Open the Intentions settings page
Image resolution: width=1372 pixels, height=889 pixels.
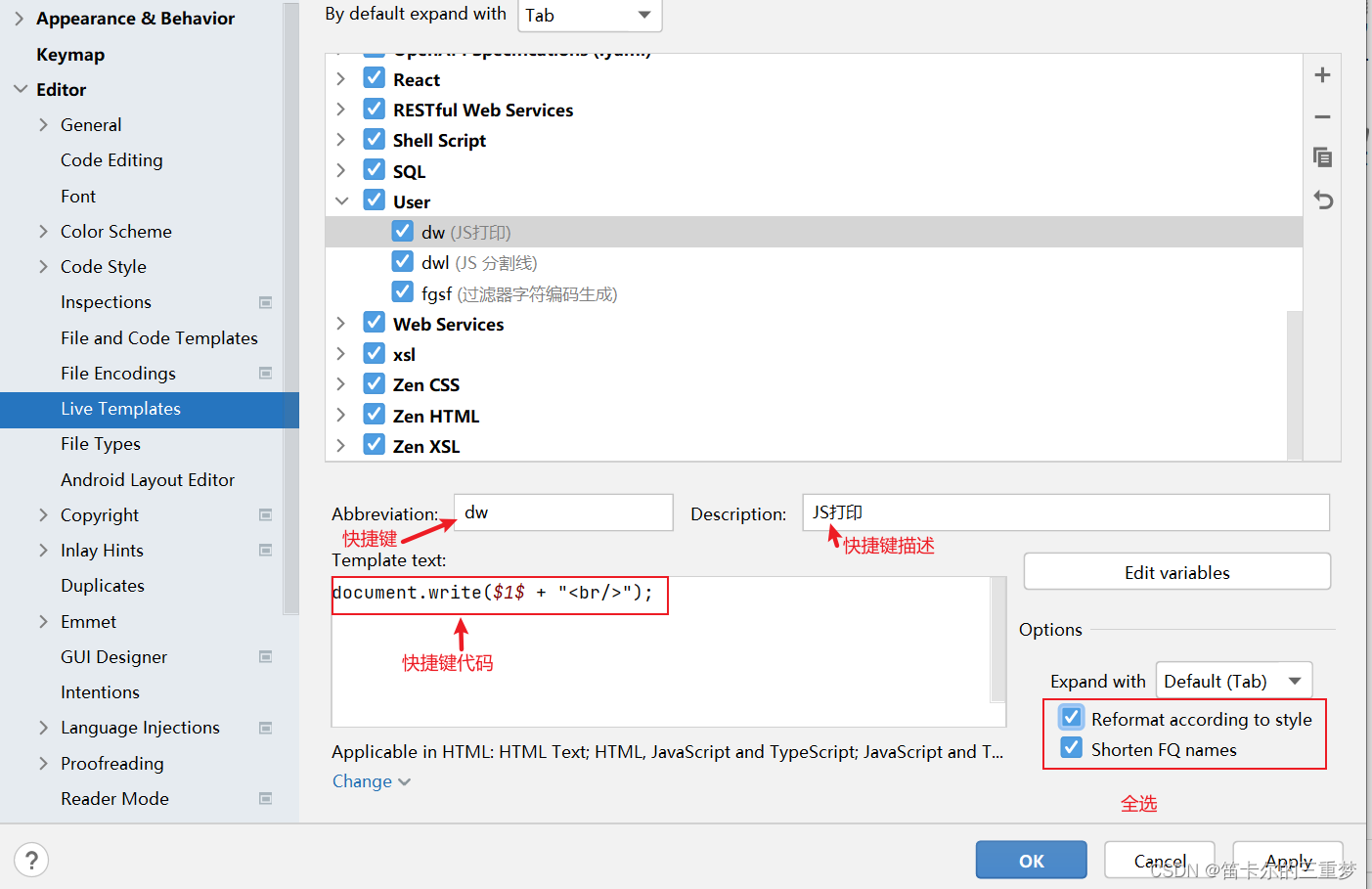click(x=100, y=692)
